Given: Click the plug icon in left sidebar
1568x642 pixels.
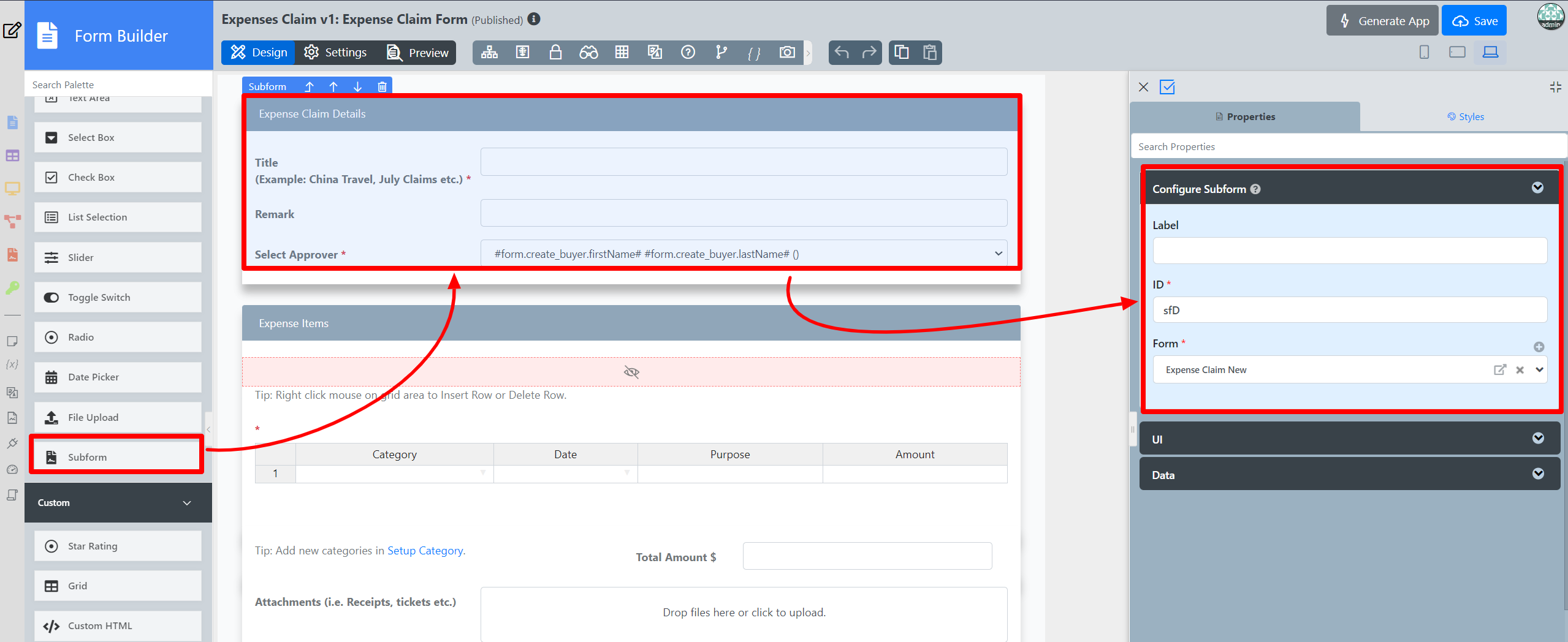Looking at the screenshot, I should coord(12,443).
